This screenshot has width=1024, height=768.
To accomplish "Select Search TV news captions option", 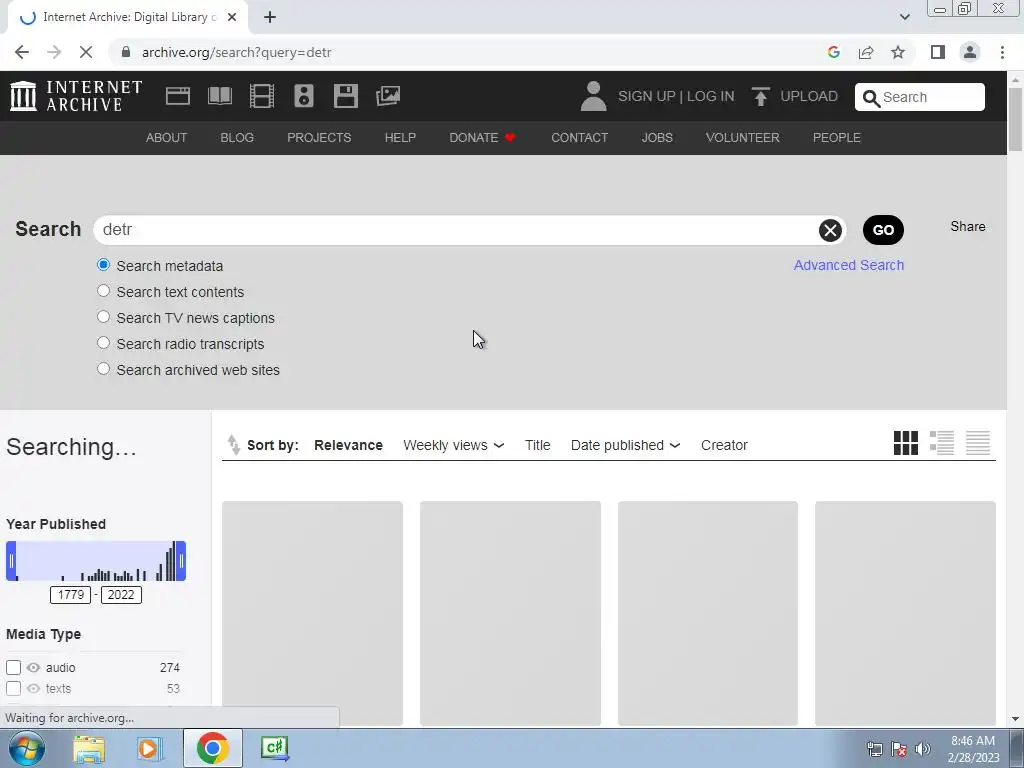I will (x=103, y=317).
